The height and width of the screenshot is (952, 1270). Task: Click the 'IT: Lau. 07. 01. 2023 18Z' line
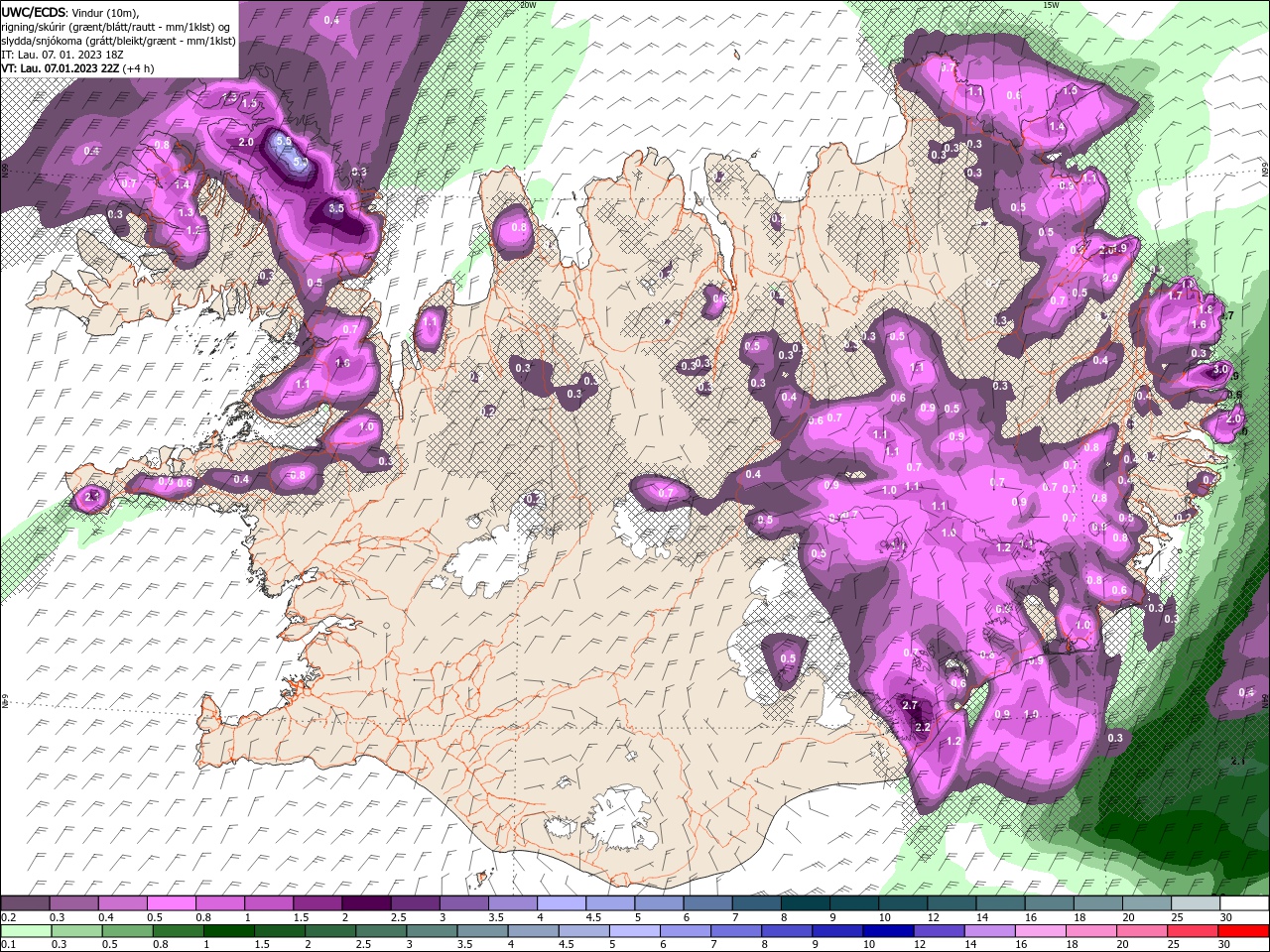click(62, 55)
